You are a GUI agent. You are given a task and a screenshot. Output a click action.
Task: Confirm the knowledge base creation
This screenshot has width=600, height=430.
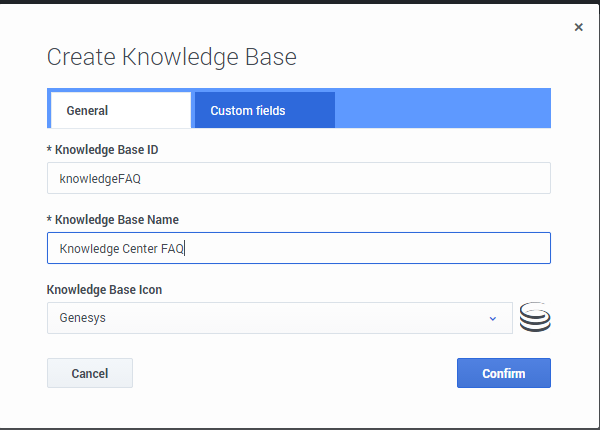[x=503, y=373]
